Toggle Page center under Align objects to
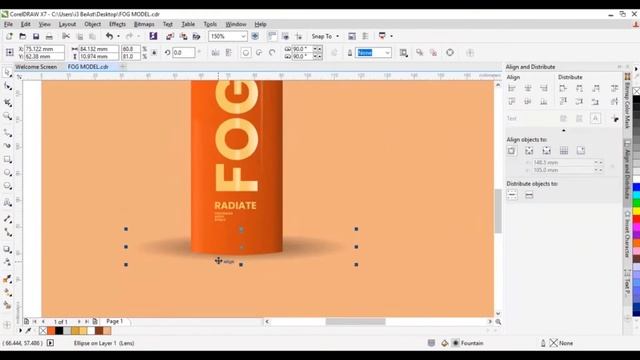This screenshot has width=640, height=360. pos(547,151)
